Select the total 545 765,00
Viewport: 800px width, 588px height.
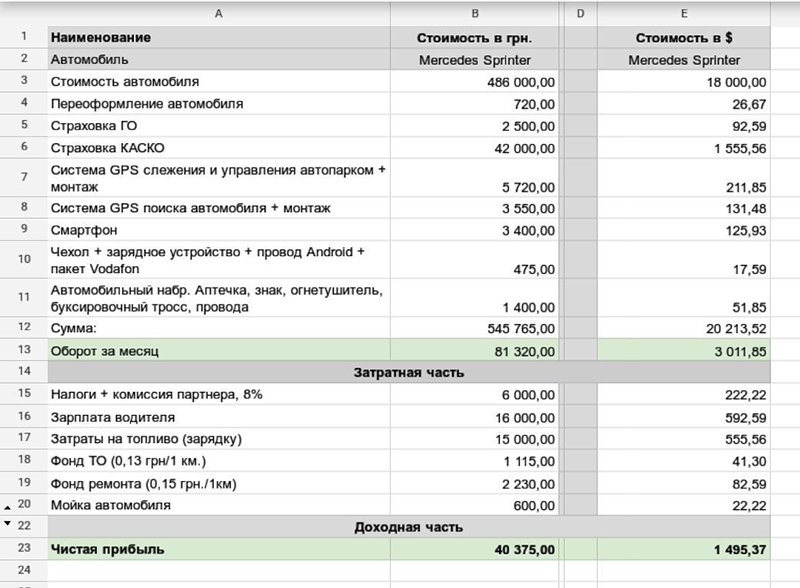coord(475,328)
